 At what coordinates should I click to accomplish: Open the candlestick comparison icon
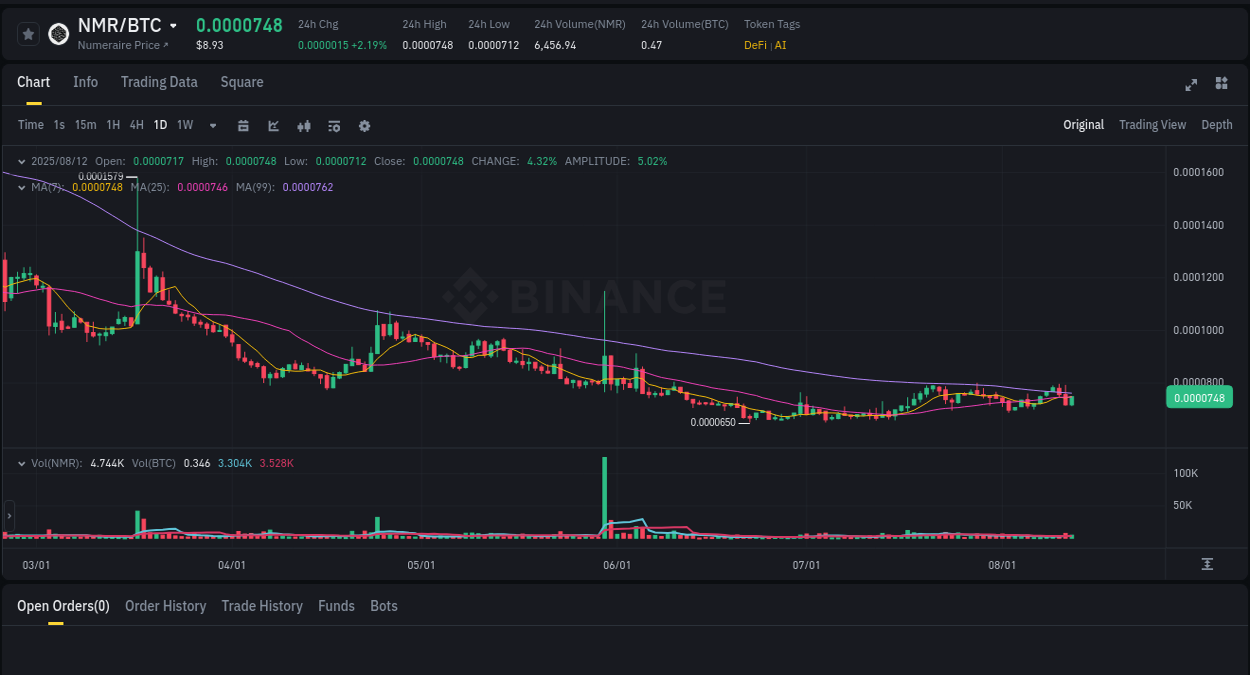coord(303,125)
